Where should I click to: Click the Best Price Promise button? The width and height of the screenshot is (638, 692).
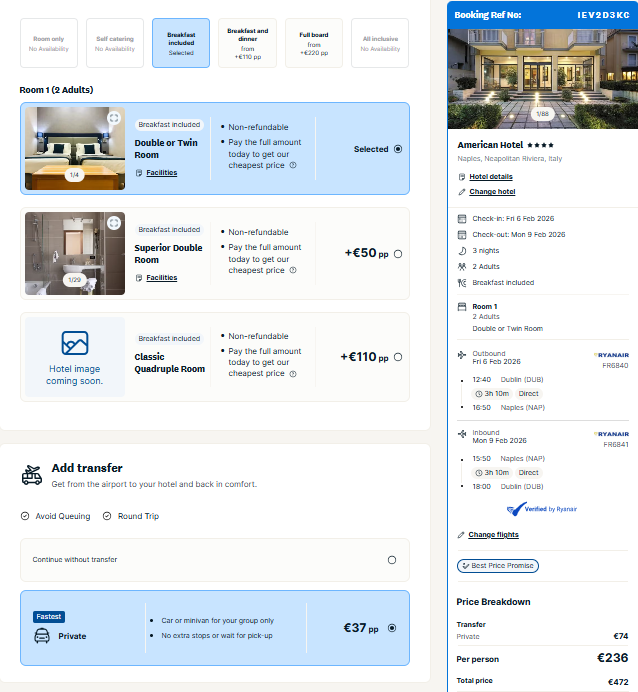click(x=498, y=566)
